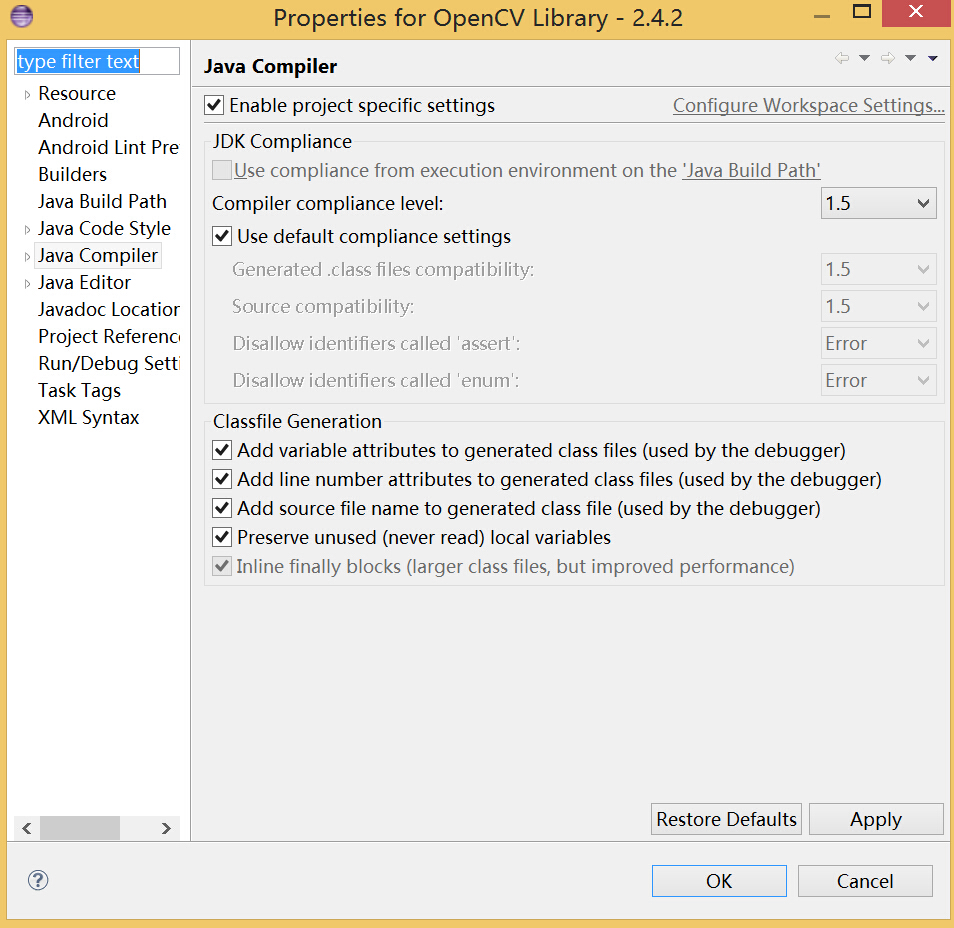Open Generated .class files compatibility dropdown
Image resolution: width=954 pixels, height=928 pixels.
tap(878, 269)
